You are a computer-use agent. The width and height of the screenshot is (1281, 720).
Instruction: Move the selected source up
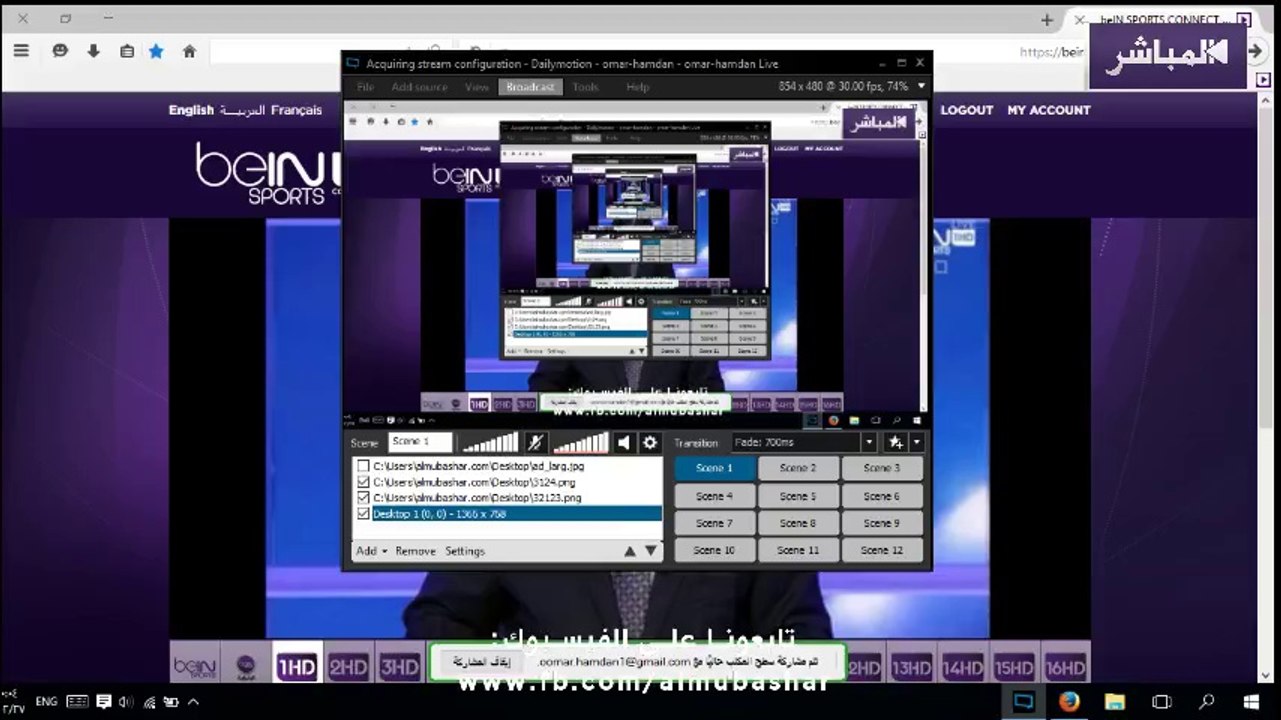pos(630,551)
